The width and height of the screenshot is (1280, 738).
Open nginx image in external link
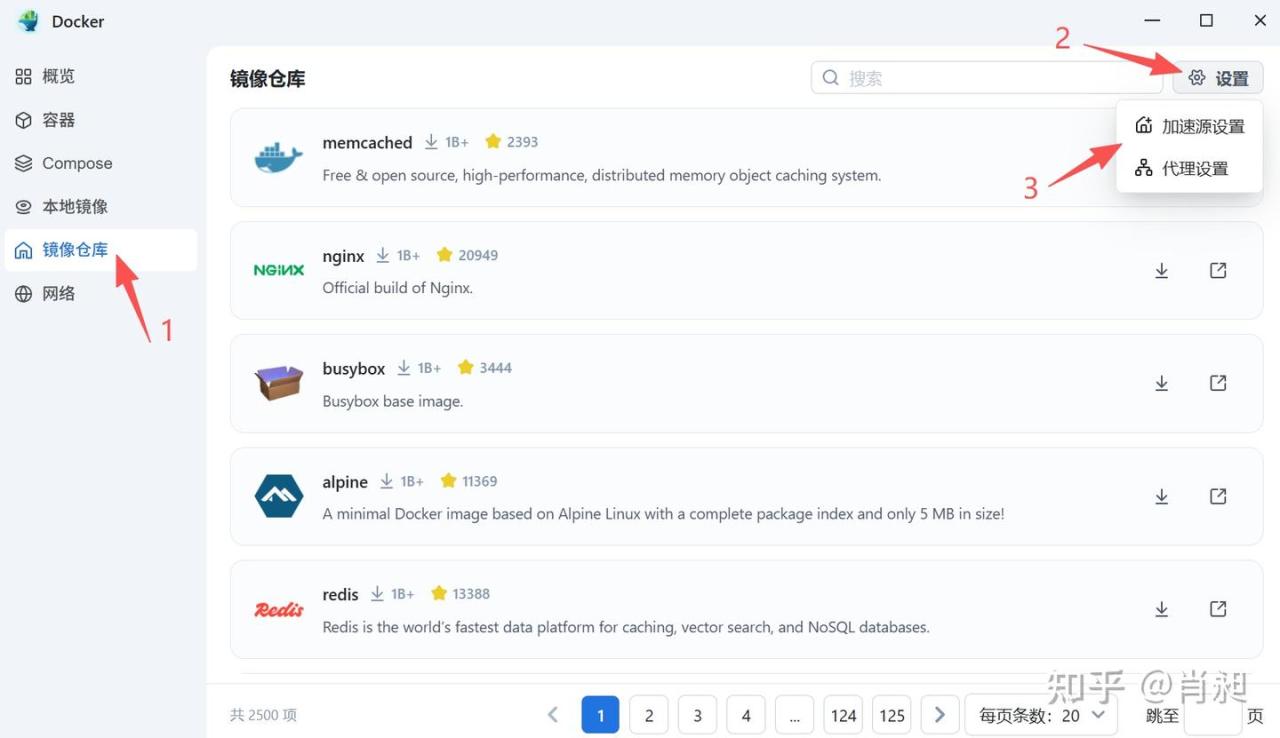(1218, 271)
